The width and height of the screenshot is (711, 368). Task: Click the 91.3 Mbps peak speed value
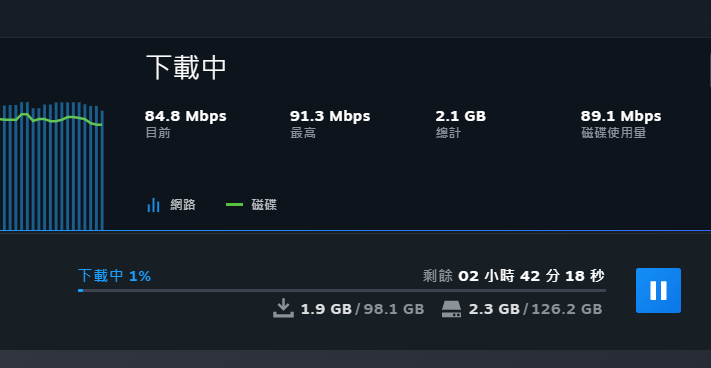pos(330,116)
